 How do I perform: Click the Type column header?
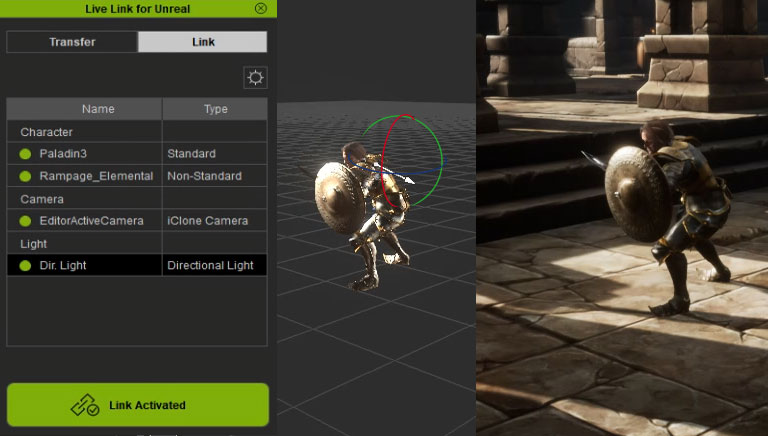tap(215, 109)
